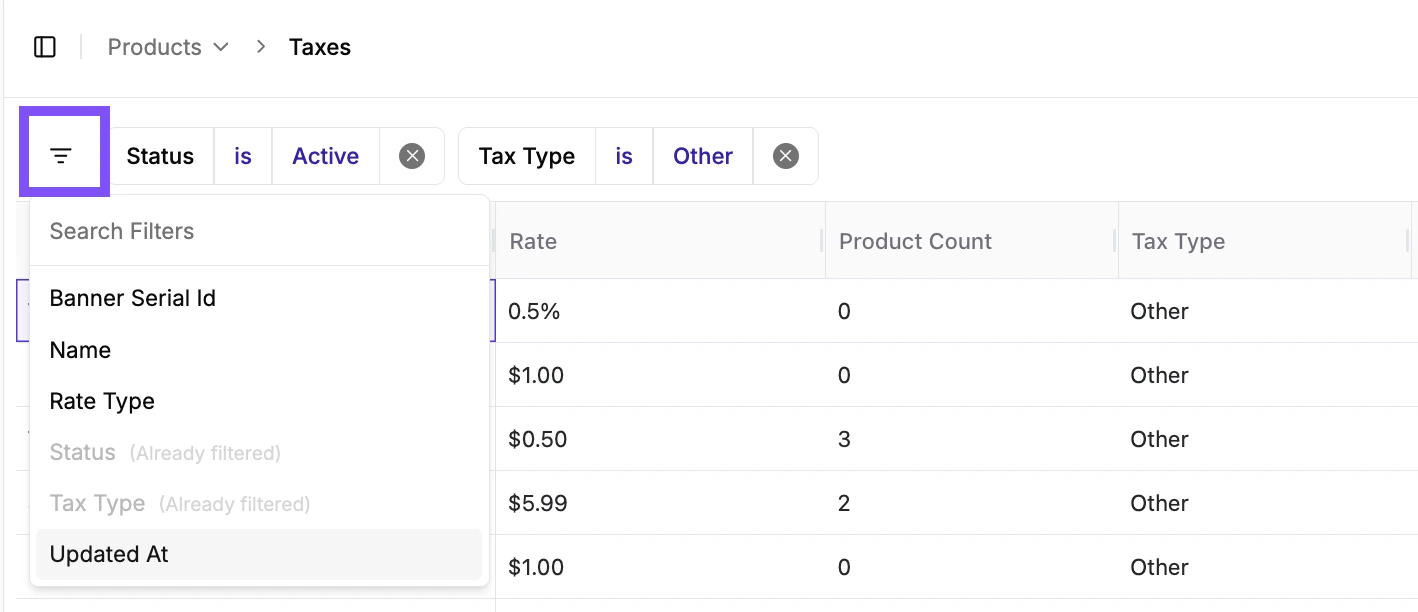
Task: Click the Taxes breadcrumb label
Action: coord(320,47)
